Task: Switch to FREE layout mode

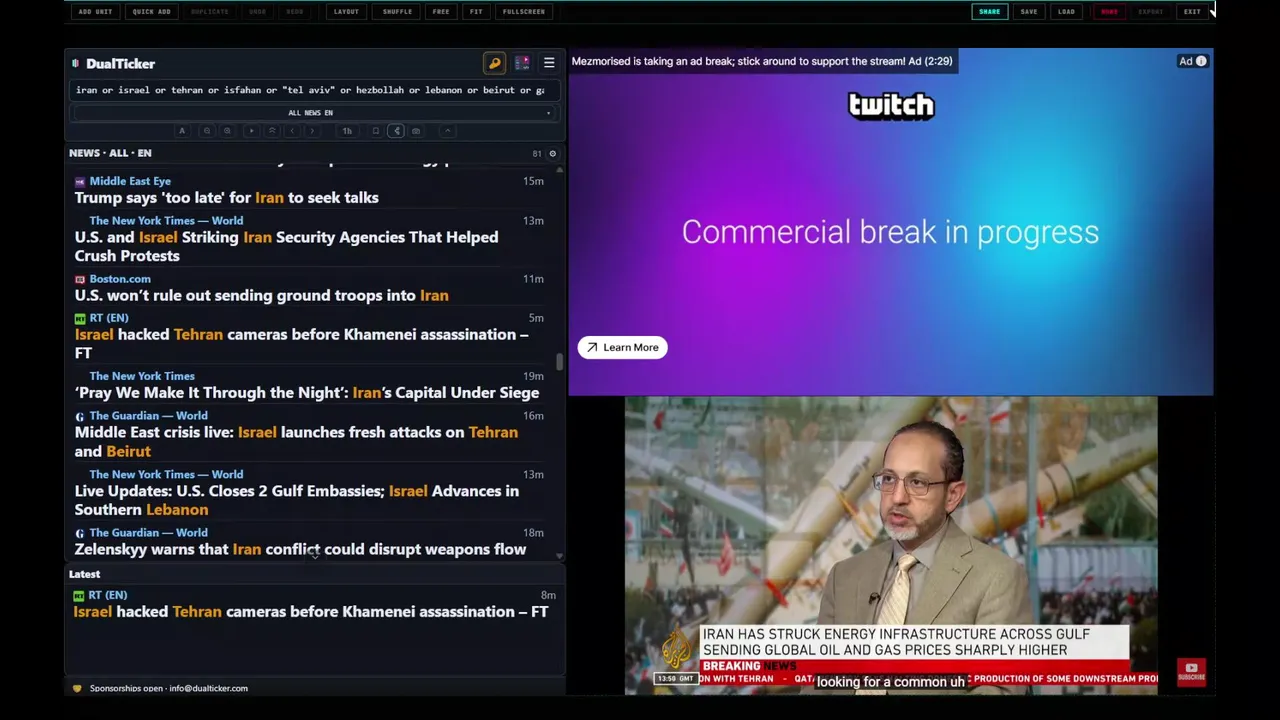Action: pos(441,12)
